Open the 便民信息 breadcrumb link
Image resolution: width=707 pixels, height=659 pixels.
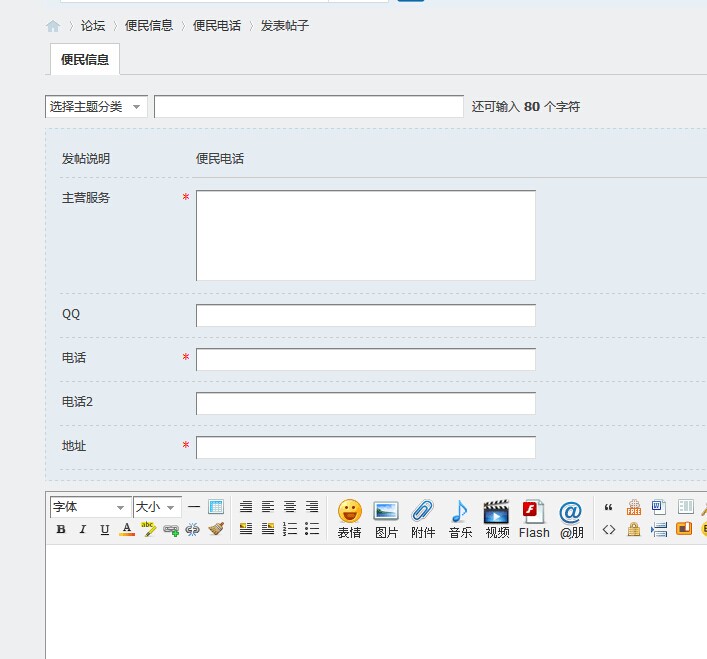pyautogui.click(x=149, y=26)
